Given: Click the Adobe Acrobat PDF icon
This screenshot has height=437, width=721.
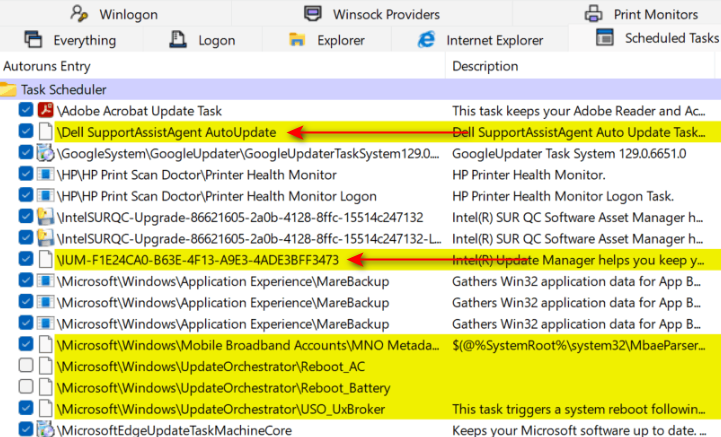Looking at the screenshot, I should click(46, 110).
